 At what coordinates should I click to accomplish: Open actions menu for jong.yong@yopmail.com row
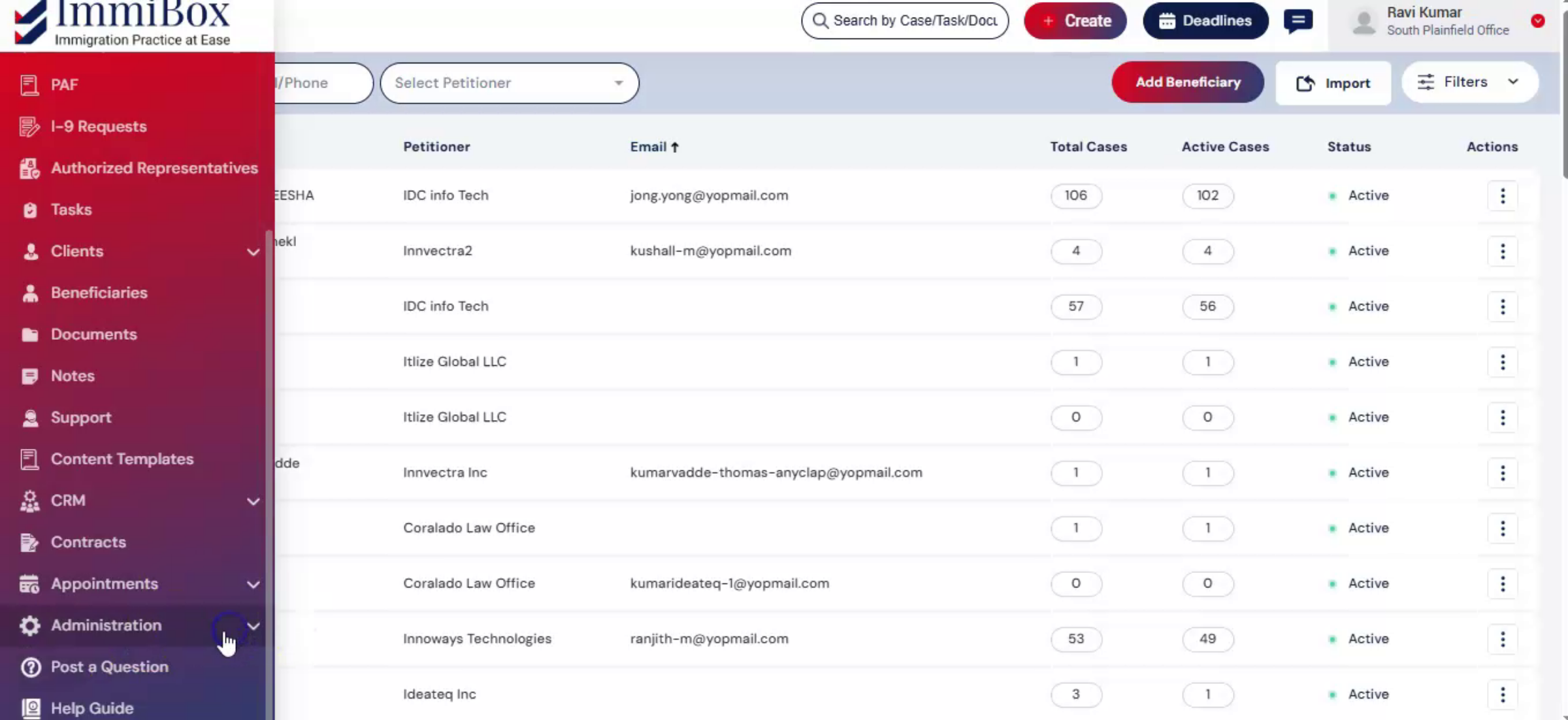pos(1503,196)
